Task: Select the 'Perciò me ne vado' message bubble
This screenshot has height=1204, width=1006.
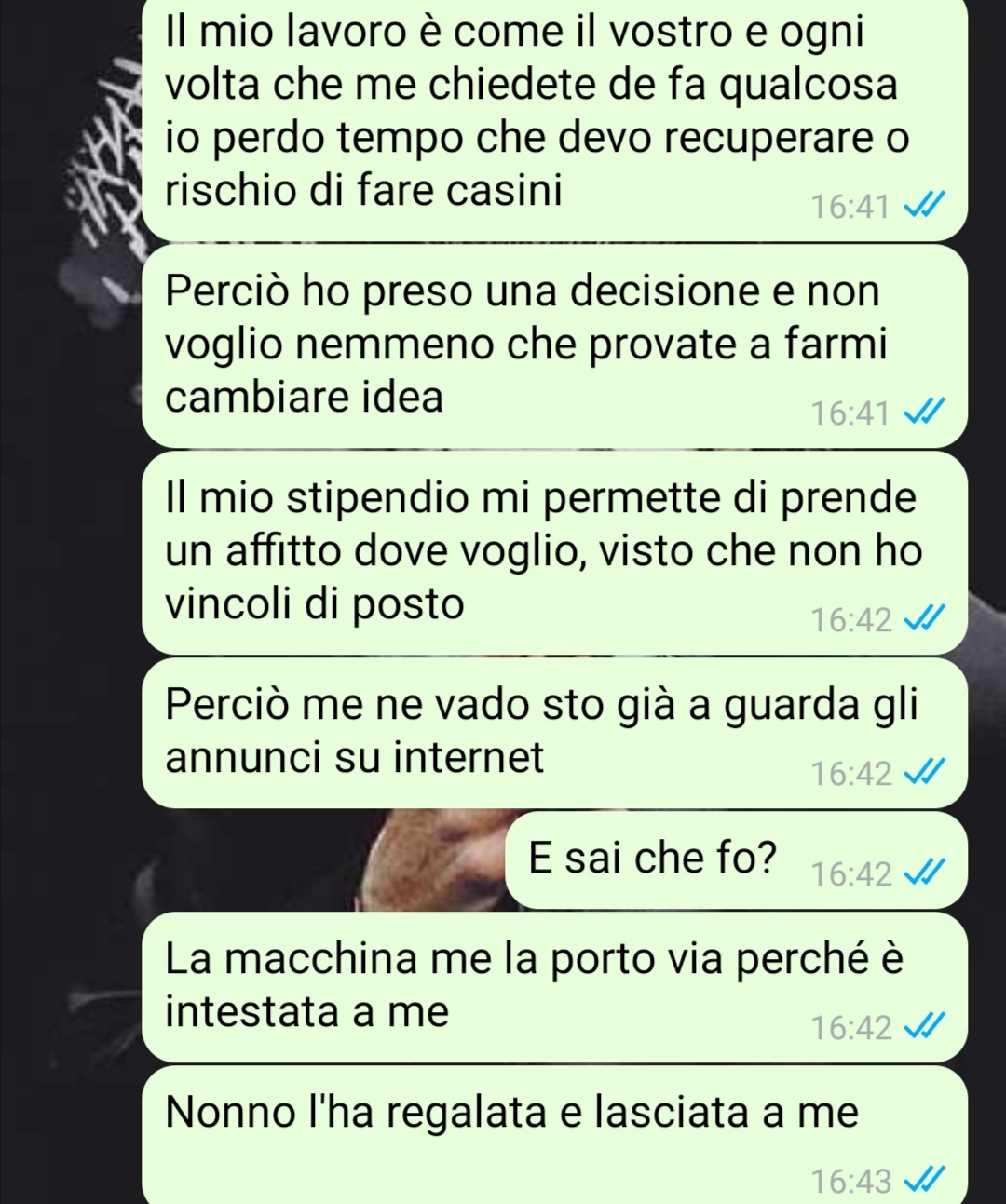Action: [x=555, y=733]
